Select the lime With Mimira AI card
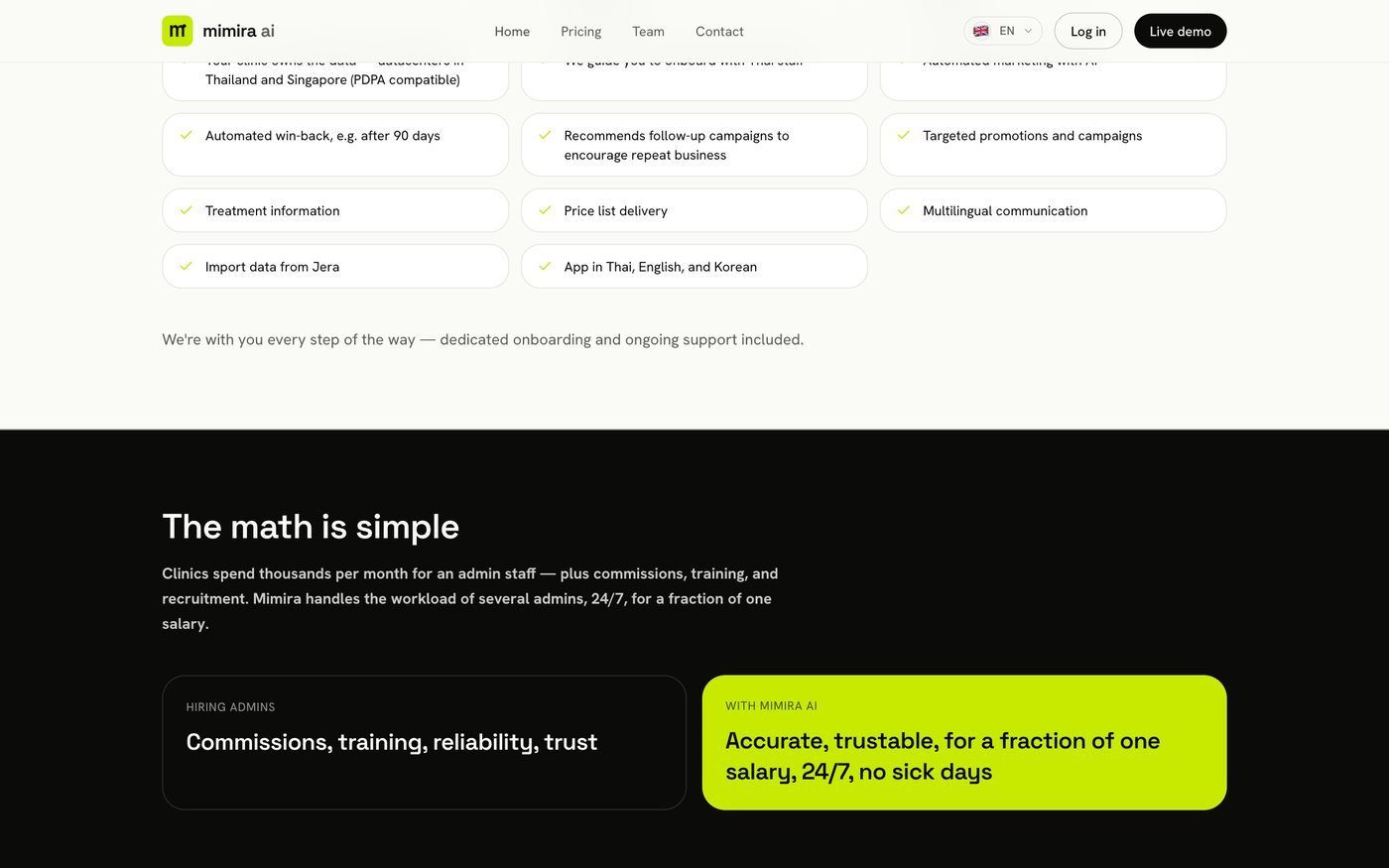Image resolution: width=1389 pixels, height=868 pixels. click(964, 742)
